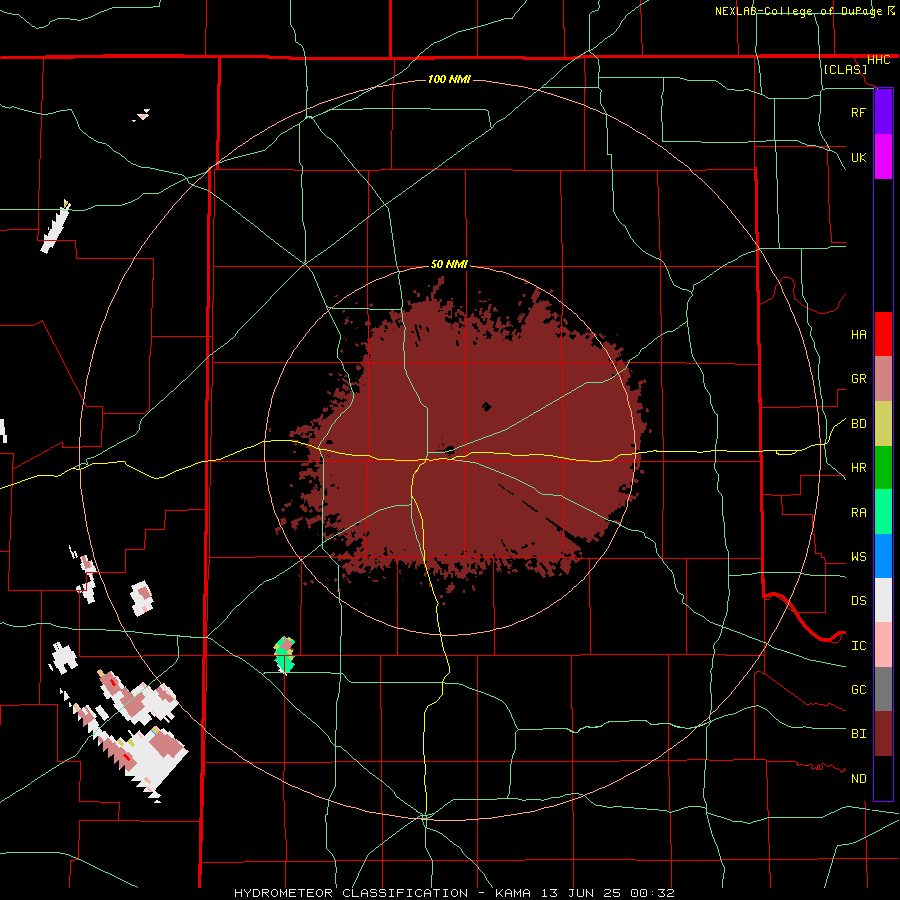Click the GR legend color swatch
Screen dimensions: 900x900
(883, 379)
